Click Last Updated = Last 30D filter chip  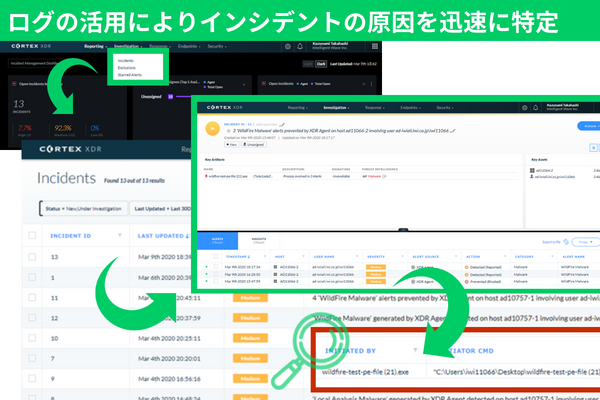[x=161, y=209]
